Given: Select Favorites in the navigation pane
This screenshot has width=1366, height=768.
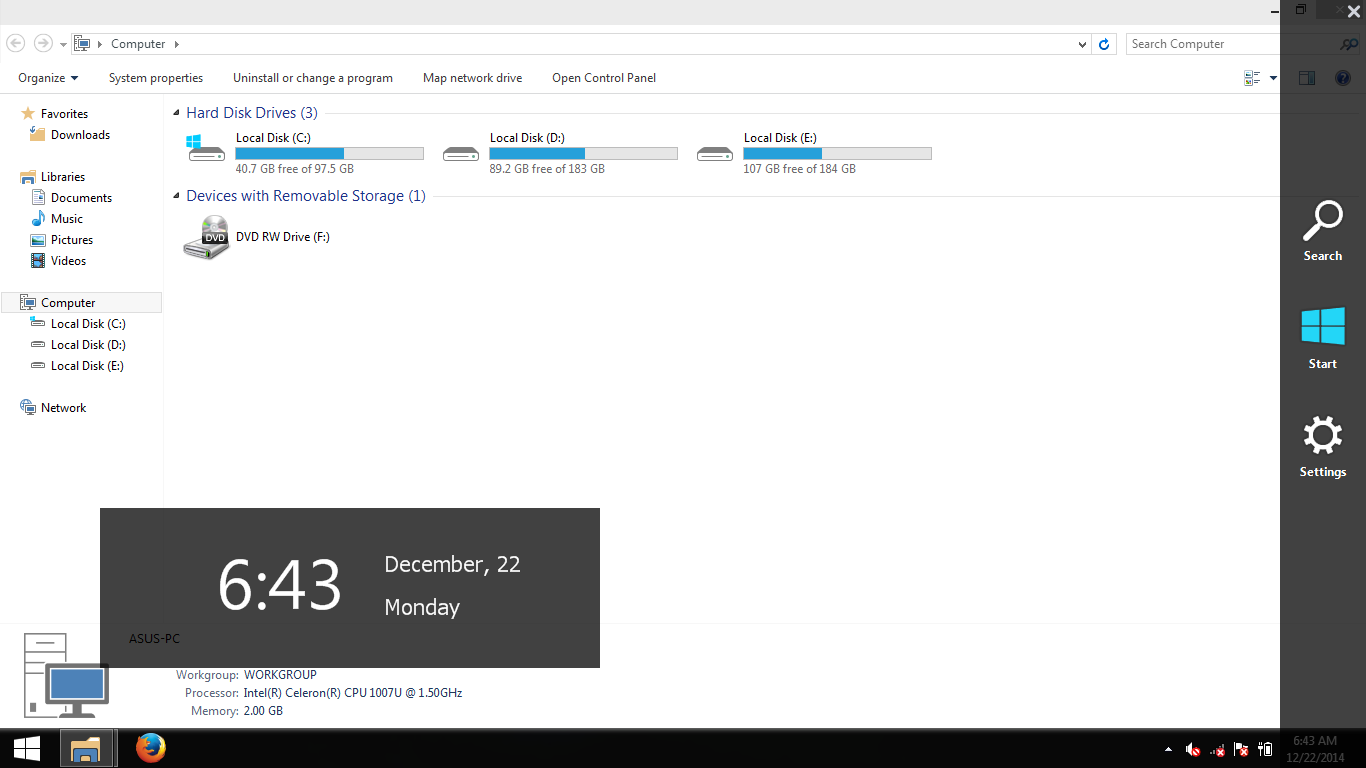Looking at the screenshot, I should pyautogui.click(x=64, y=114).
